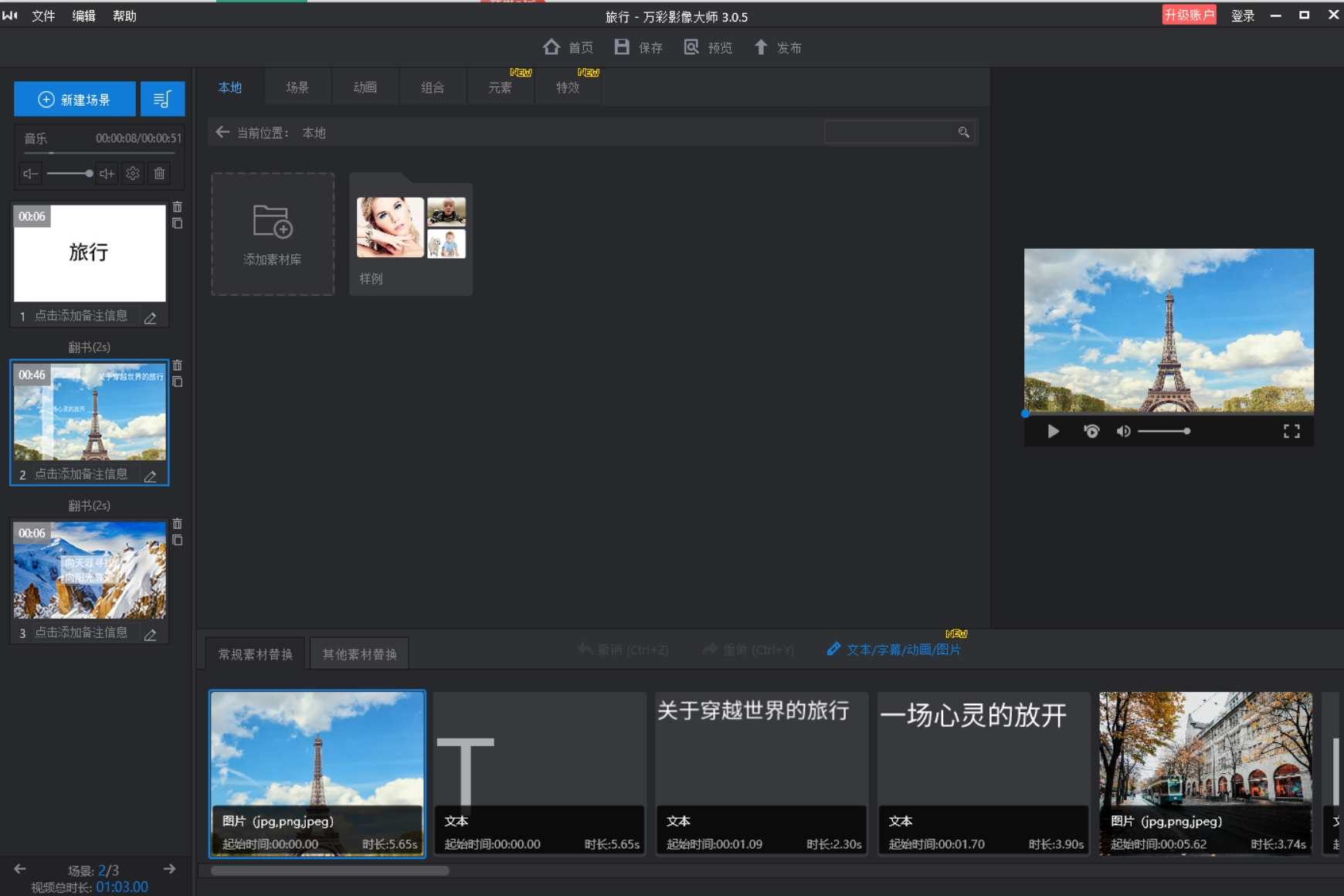The image size is (1344, 896).
Task: Copy scene 3 icon
Action: point(177,540)
